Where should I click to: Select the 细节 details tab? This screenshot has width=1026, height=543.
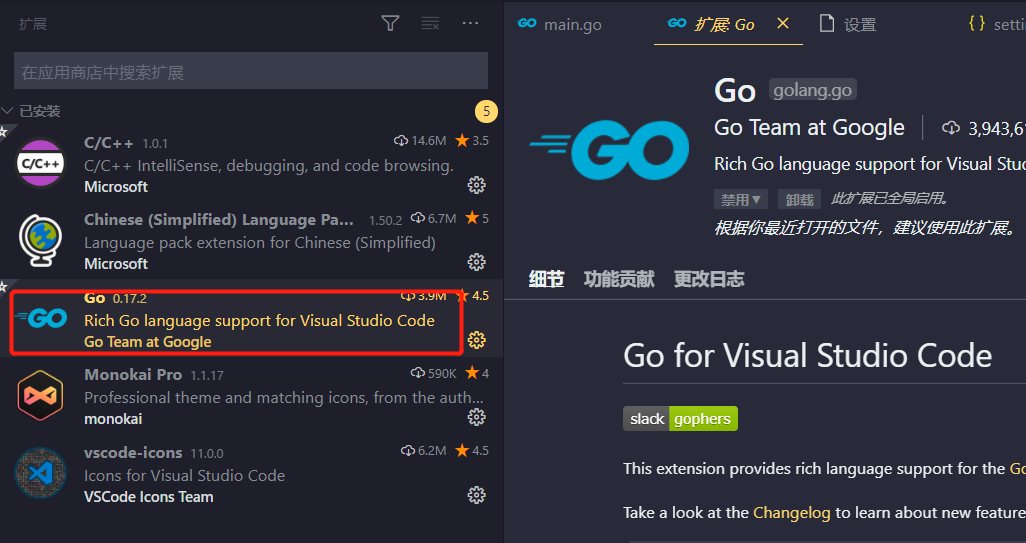click(x=546, y=279)
